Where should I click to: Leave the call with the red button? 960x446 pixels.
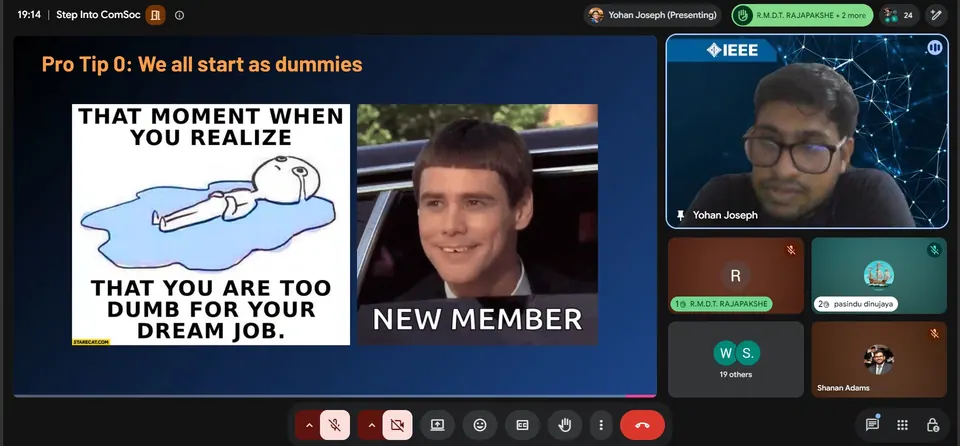[642, 425]
